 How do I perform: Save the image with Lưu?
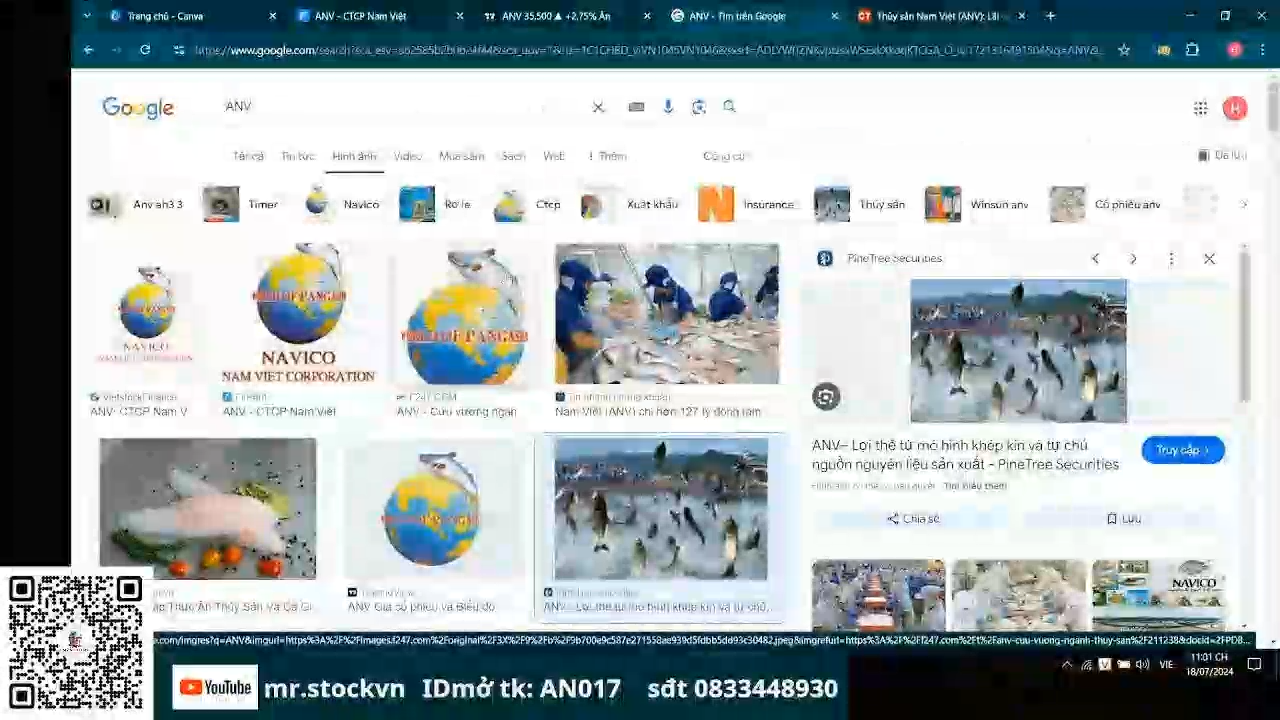pyautogui.click(x=1124, y=519)
